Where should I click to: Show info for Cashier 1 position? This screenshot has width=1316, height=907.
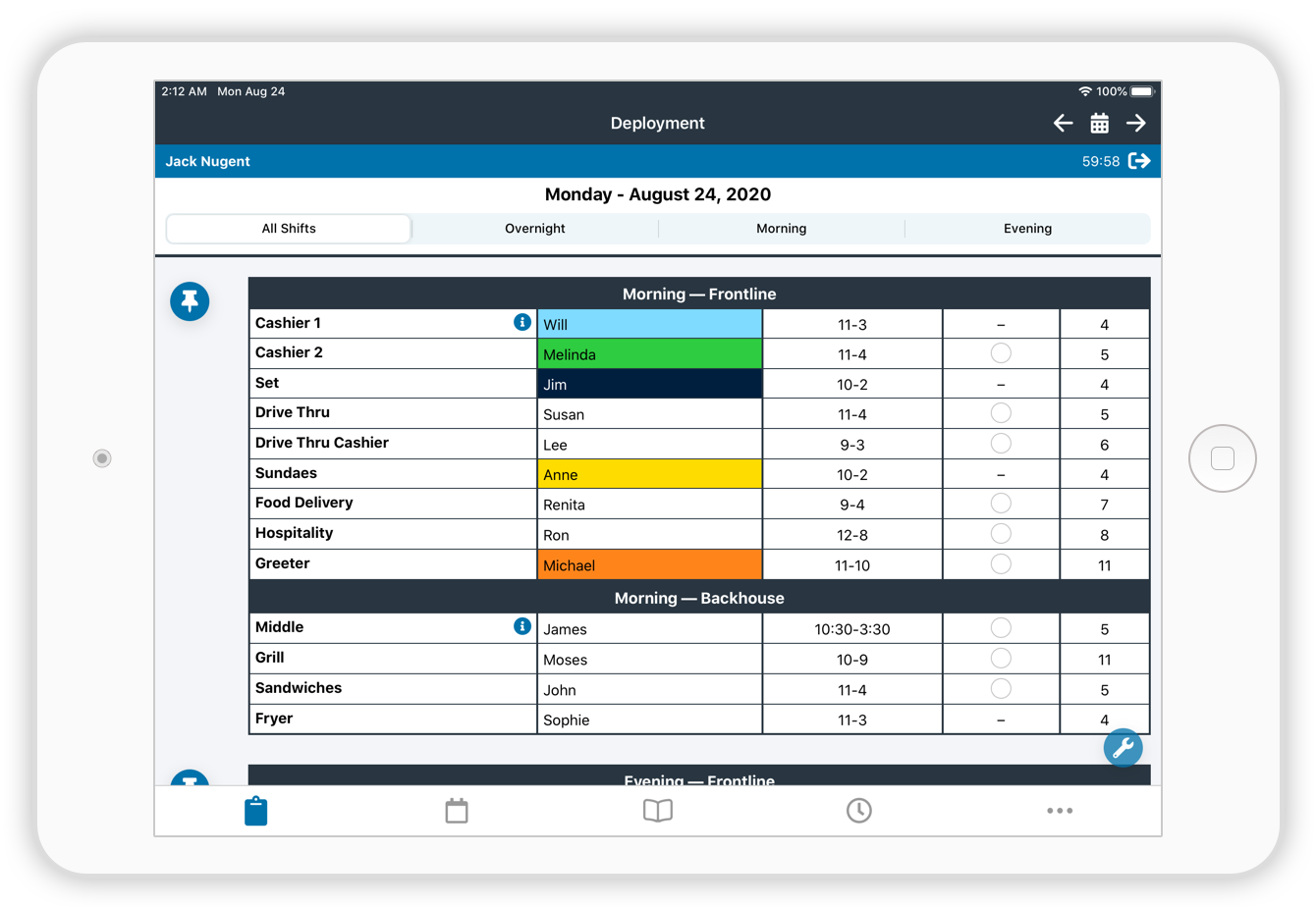coord(522,322)
